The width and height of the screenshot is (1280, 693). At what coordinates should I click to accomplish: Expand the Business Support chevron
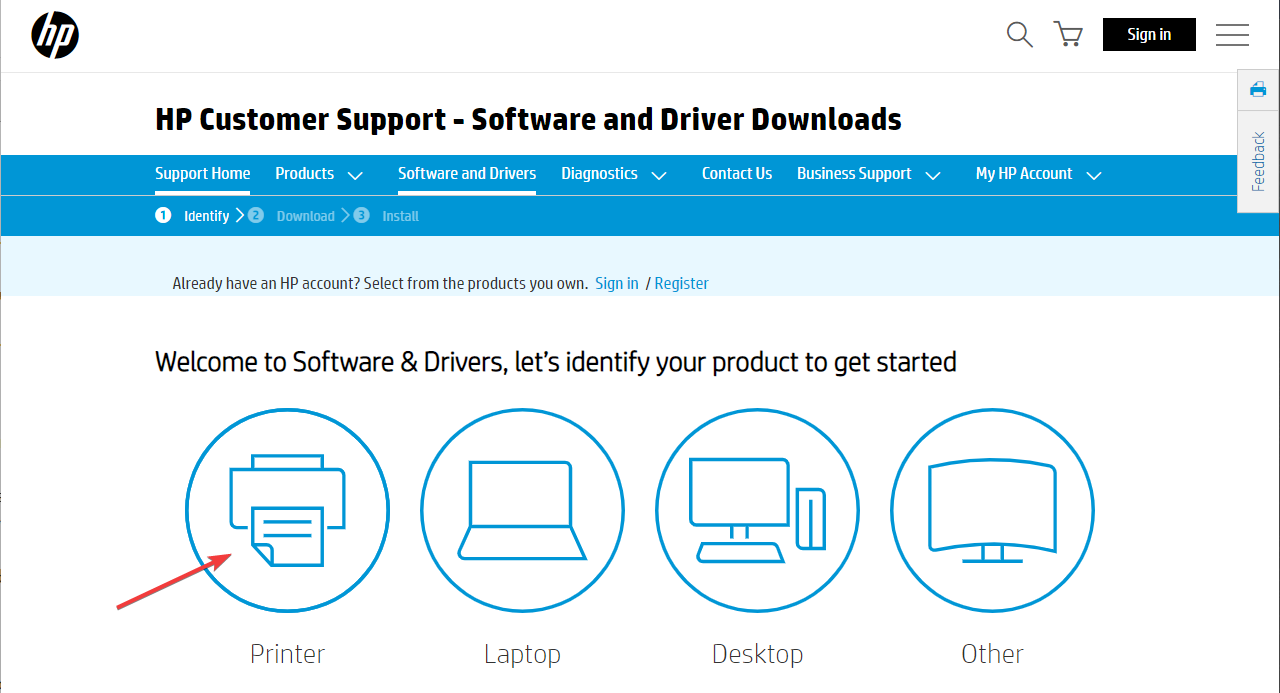[x=933, y=176]
